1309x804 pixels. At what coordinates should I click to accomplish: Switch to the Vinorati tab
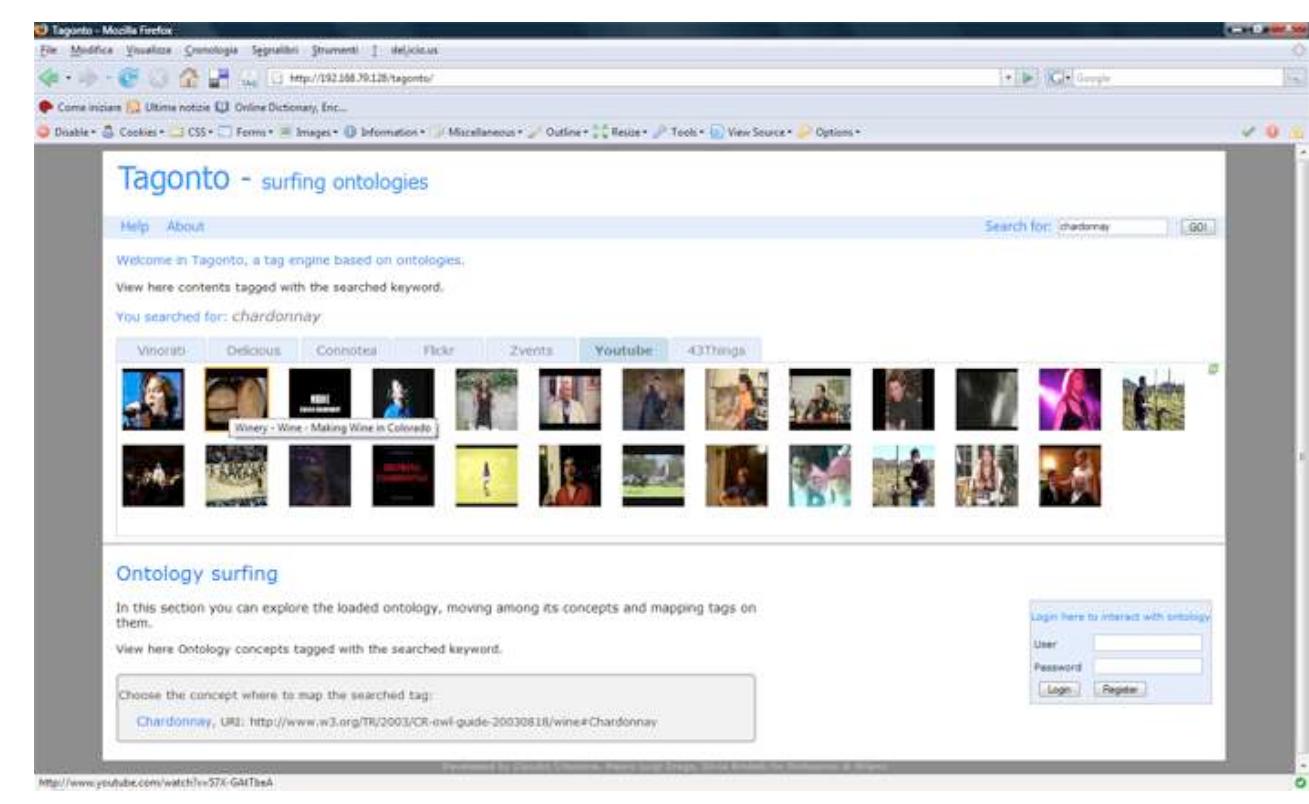159,350
